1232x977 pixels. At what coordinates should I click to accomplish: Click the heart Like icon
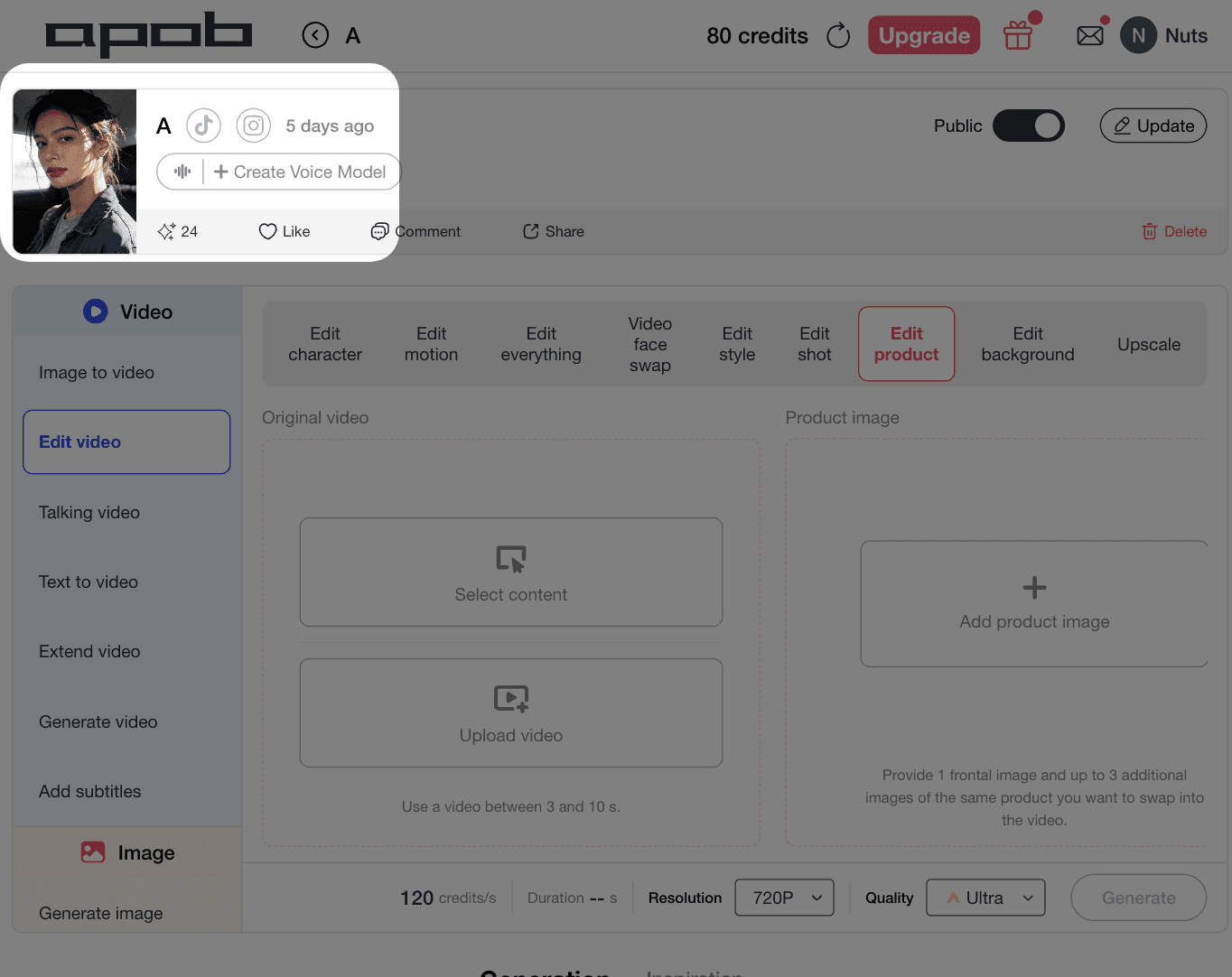(267, 231)
